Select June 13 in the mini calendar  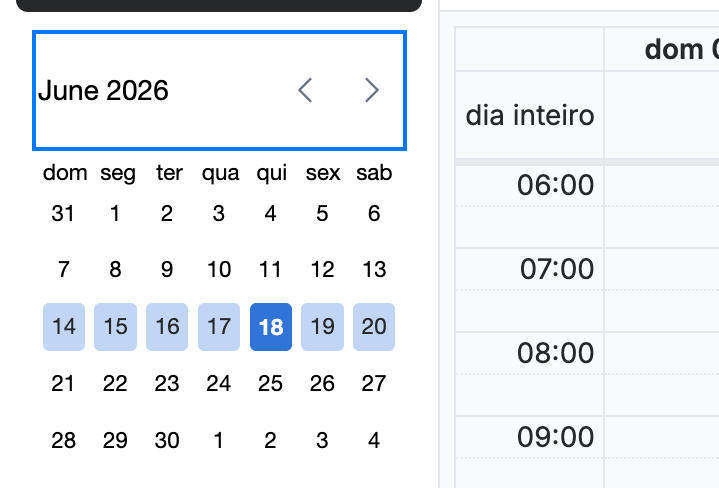[x=374, y=270]
